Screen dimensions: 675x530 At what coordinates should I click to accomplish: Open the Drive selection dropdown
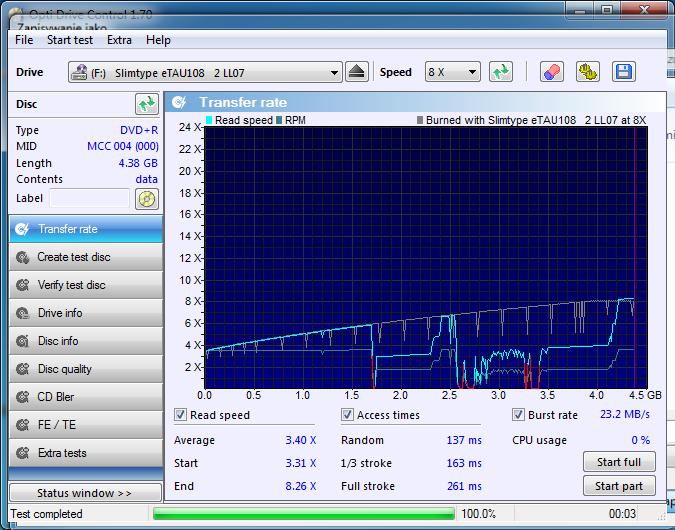(x=205, y=72)
